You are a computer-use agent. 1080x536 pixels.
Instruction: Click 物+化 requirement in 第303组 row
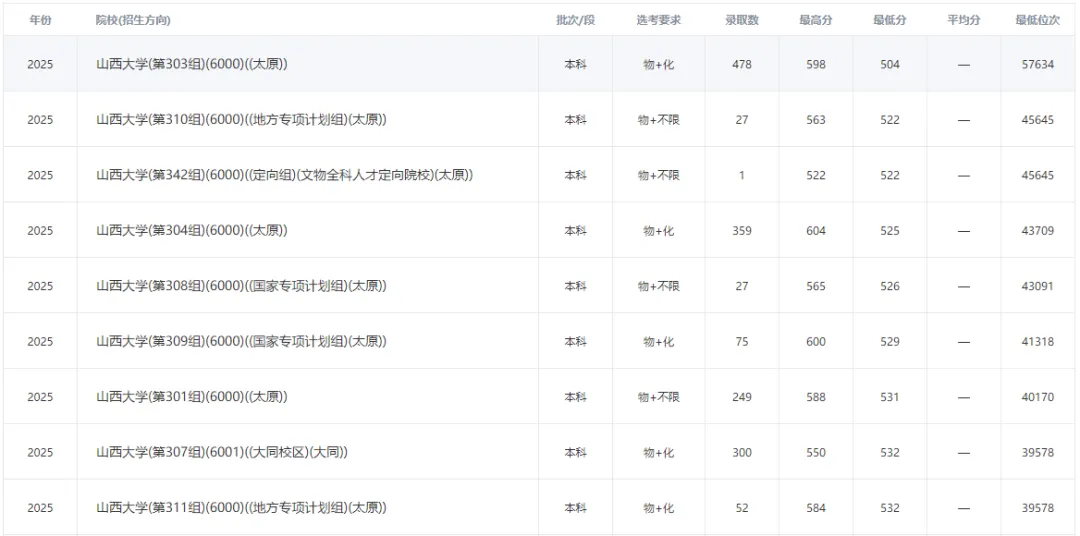(x=658, y=64)
